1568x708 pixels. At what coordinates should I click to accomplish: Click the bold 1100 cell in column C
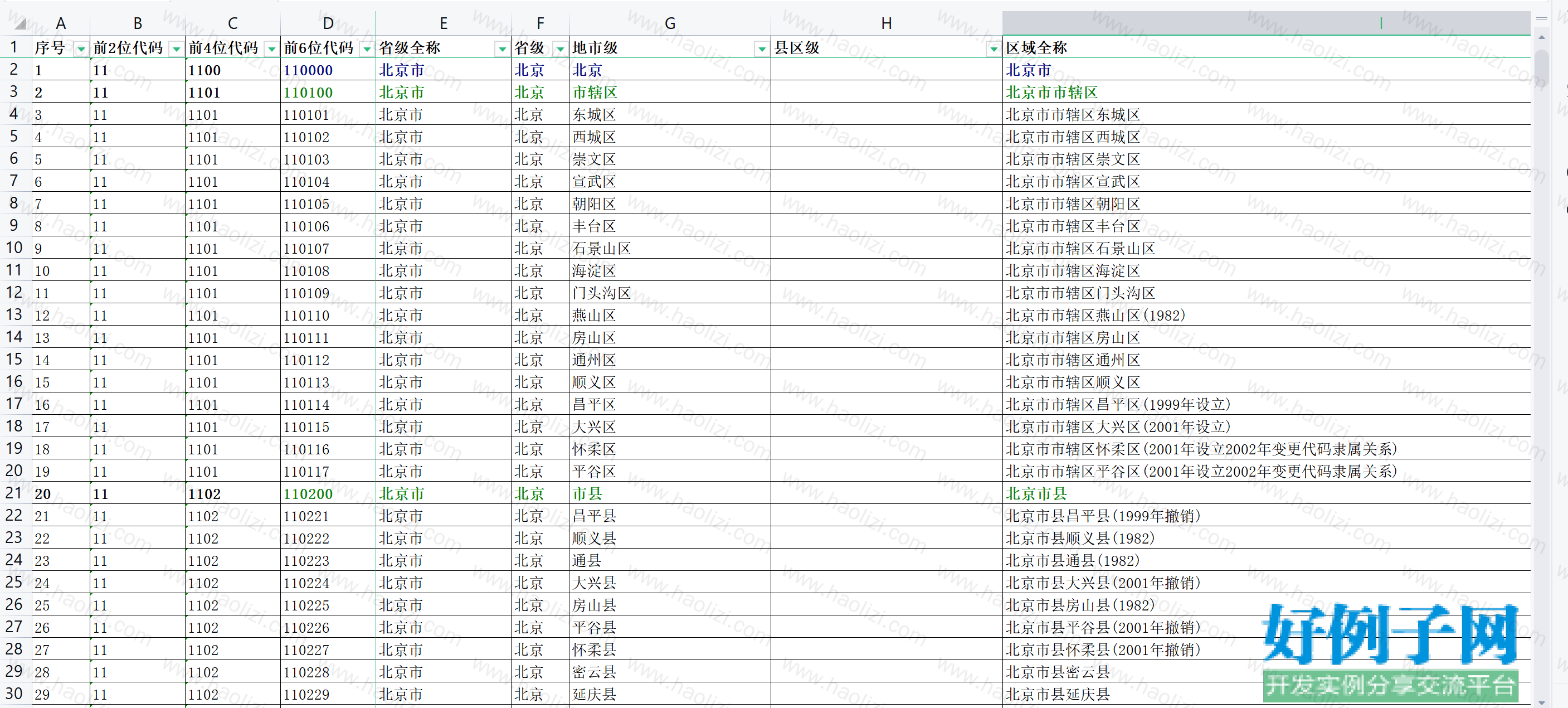(233, 70)
